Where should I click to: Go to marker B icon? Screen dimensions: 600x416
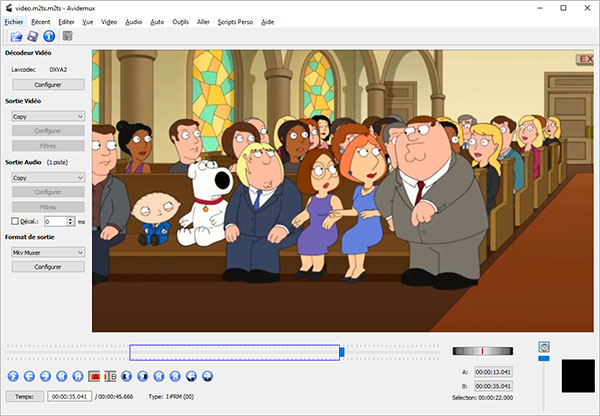coord(207,376)
